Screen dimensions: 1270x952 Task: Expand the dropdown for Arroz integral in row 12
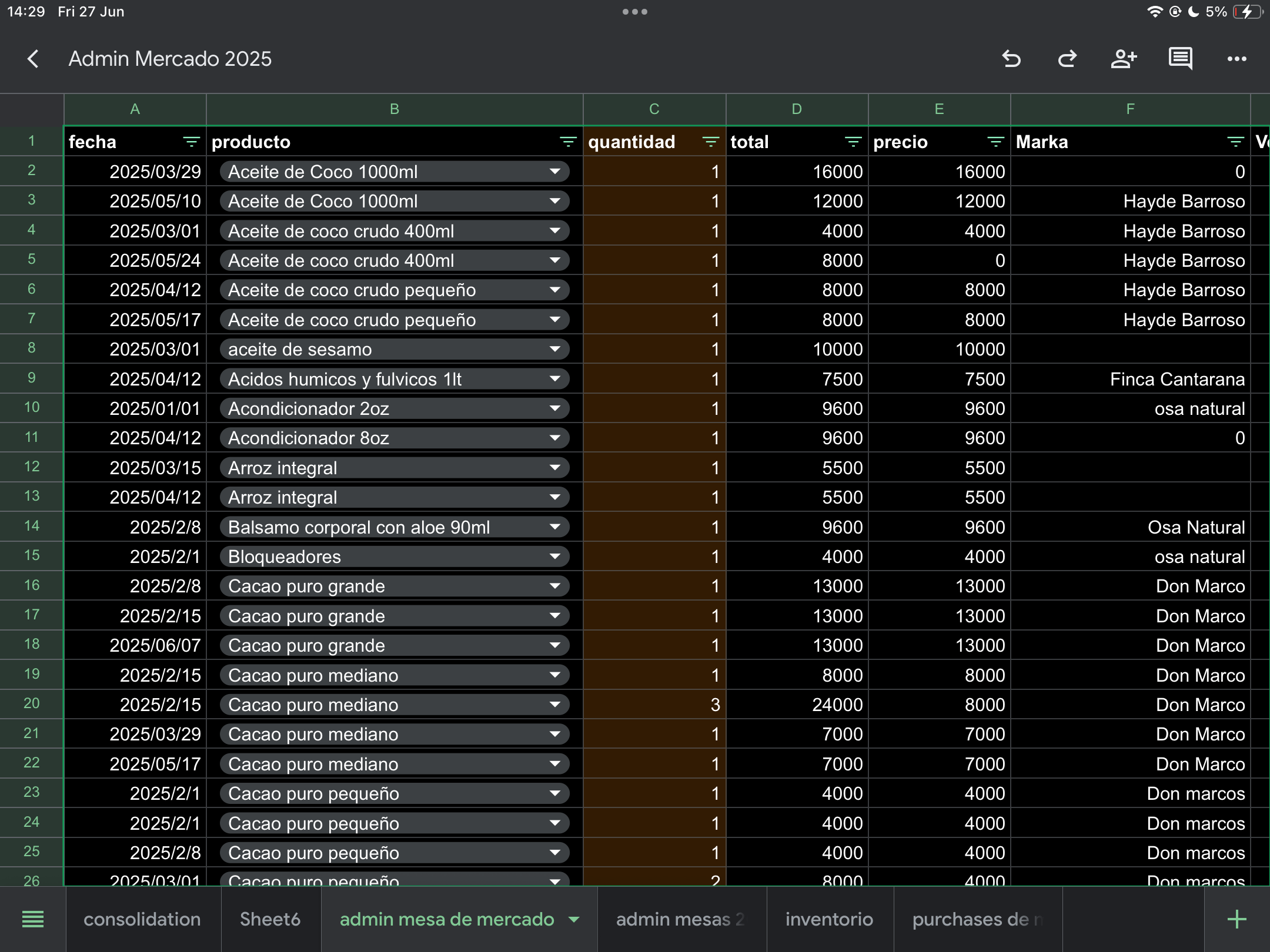coord(554,468)
